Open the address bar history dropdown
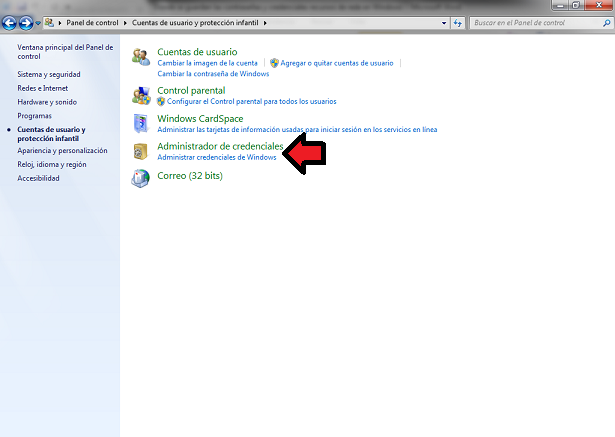Screen dimensions: 615x437 [444, 23]
